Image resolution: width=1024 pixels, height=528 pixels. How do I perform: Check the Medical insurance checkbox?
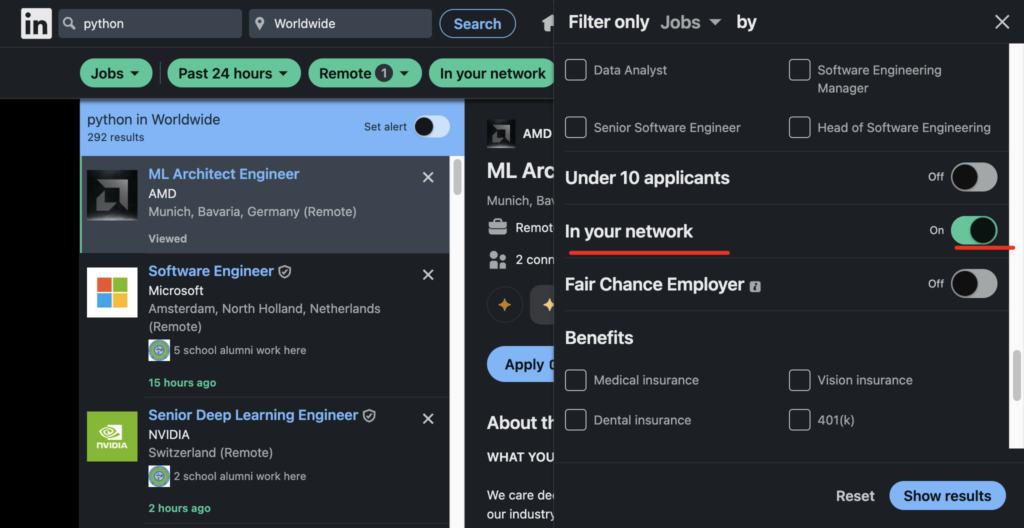(x=576, y=380)
